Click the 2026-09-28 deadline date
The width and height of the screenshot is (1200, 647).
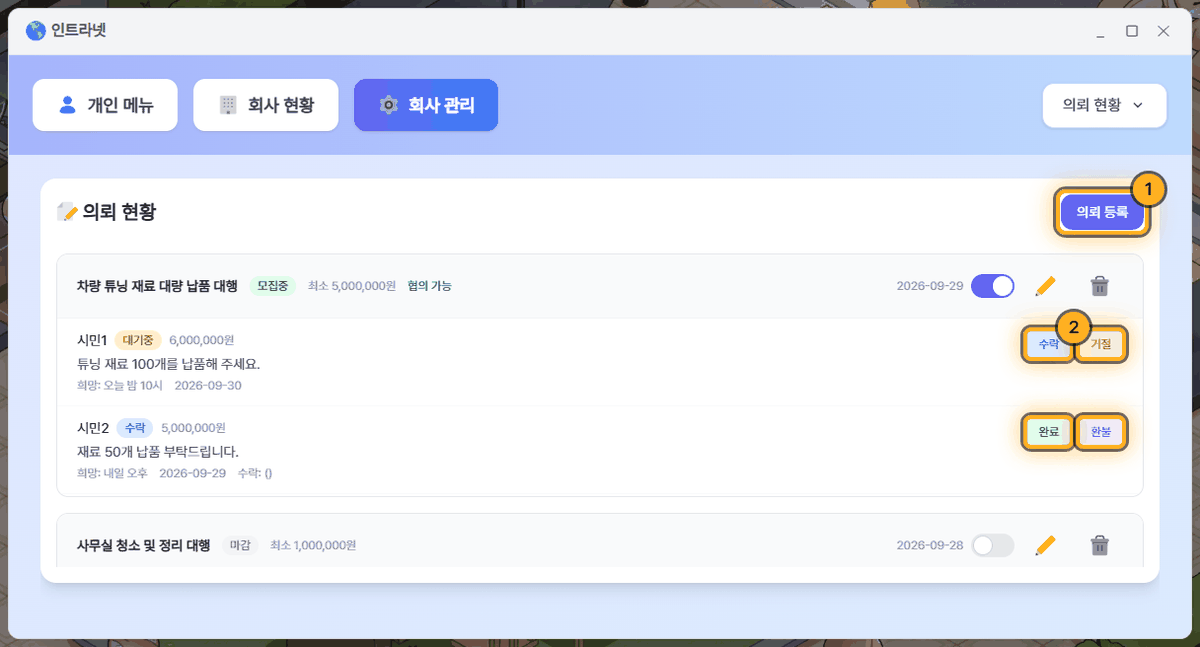point(930,545)
